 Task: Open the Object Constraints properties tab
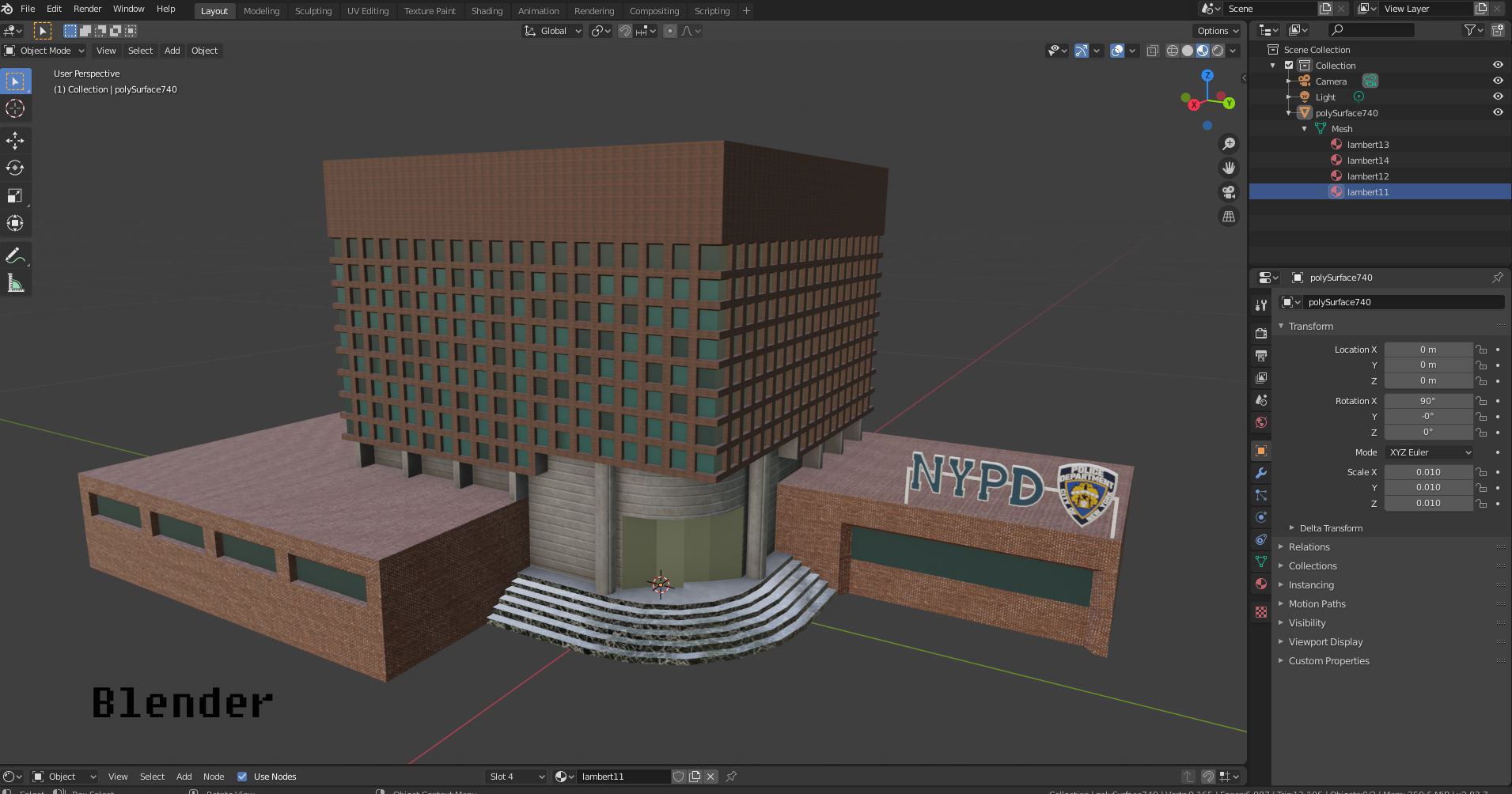(1261, 539)
